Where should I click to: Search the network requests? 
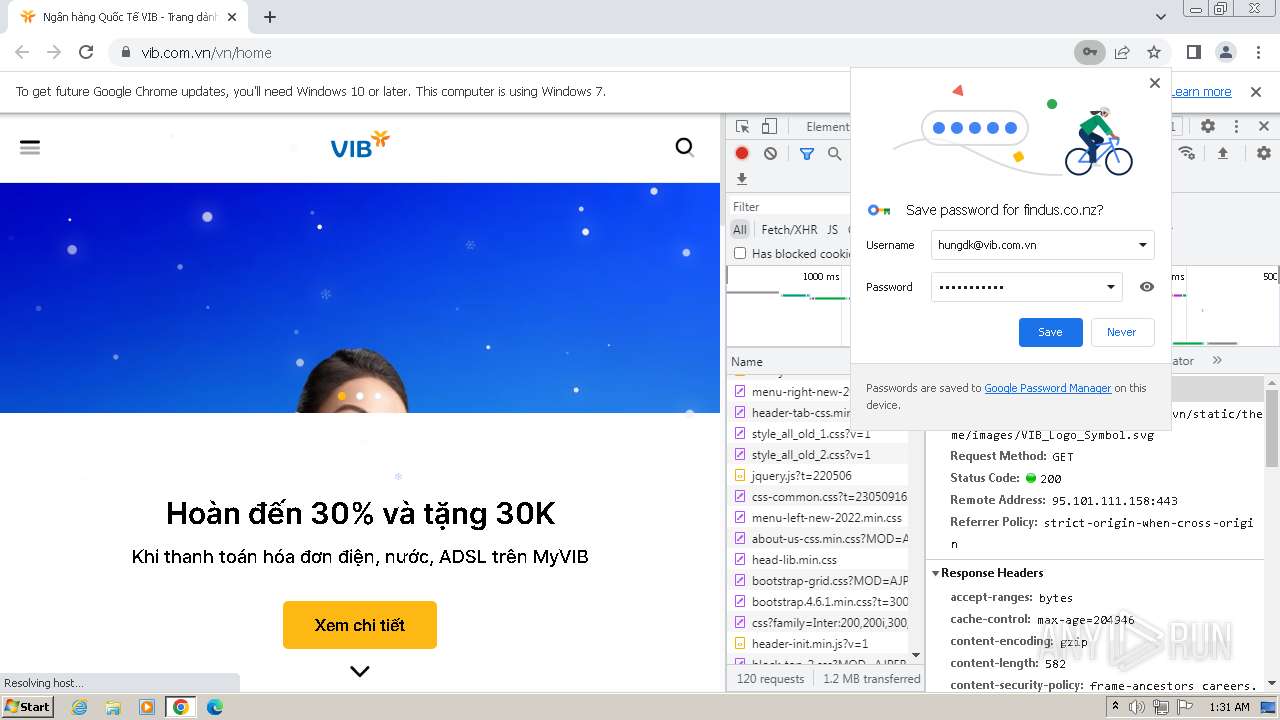(834, 153)
